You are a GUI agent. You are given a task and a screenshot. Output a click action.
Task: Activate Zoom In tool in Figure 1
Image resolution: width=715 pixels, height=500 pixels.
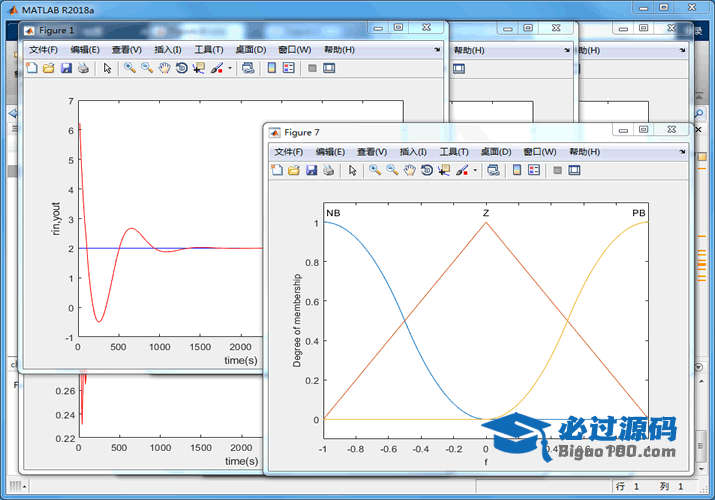(130, 68)
